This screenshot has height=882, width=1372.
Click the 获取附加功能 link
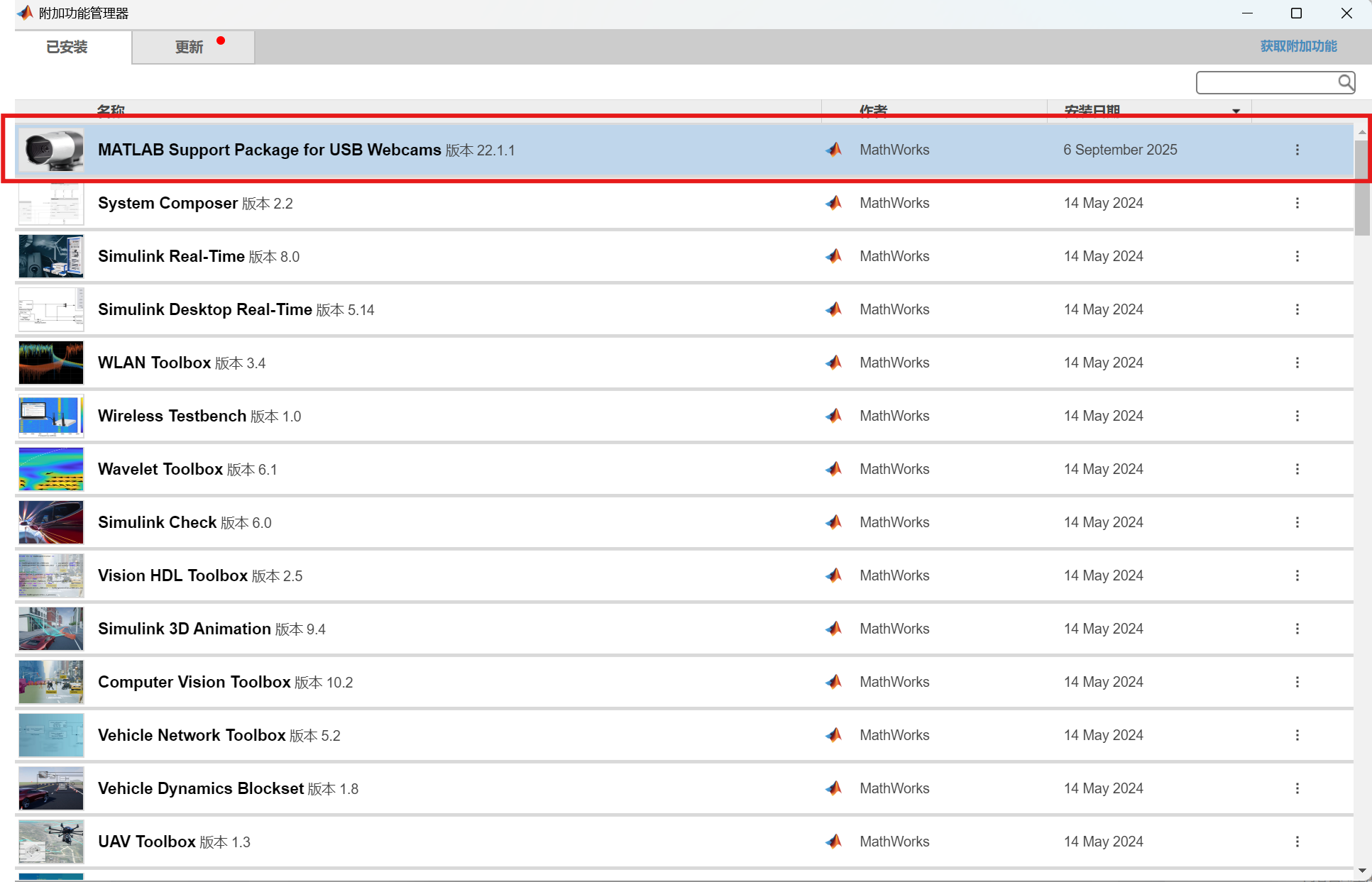click(1297, 46)
